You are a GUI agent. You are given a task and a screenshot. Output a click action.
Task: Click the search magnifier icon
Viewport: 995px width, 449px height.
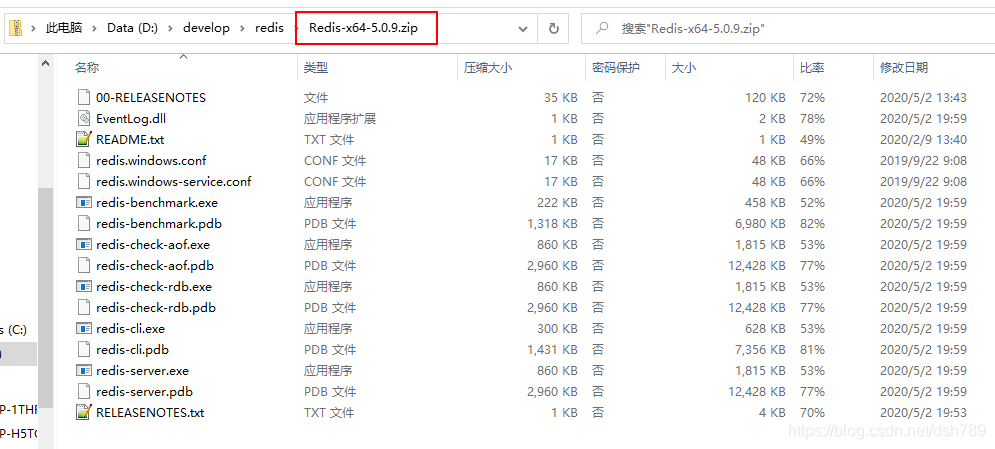[x=603, y=28]
